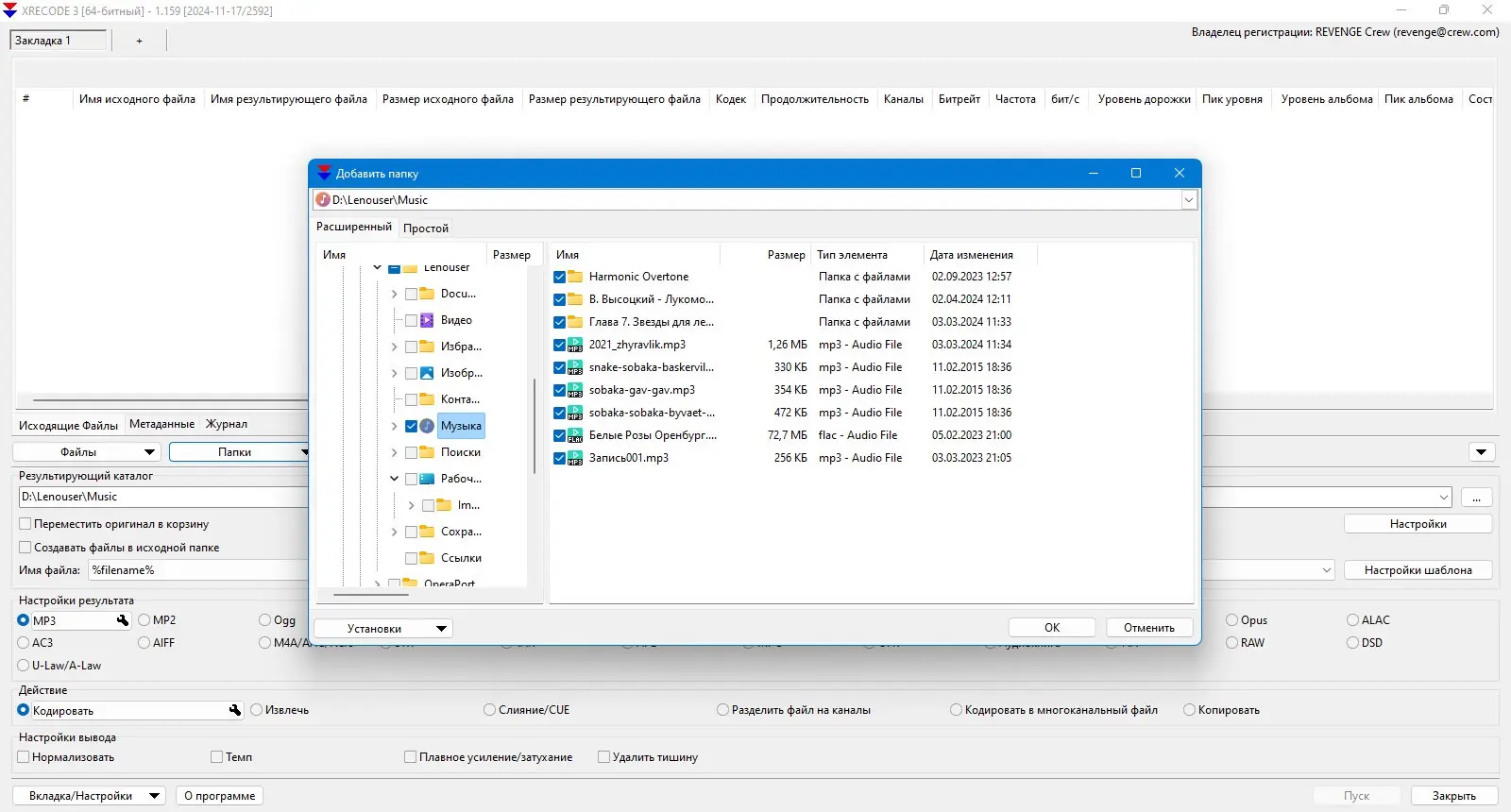Open Кодировать action settings wrench icon
This screenshot has width=1511, height=812.
click(x=235, y=710)
